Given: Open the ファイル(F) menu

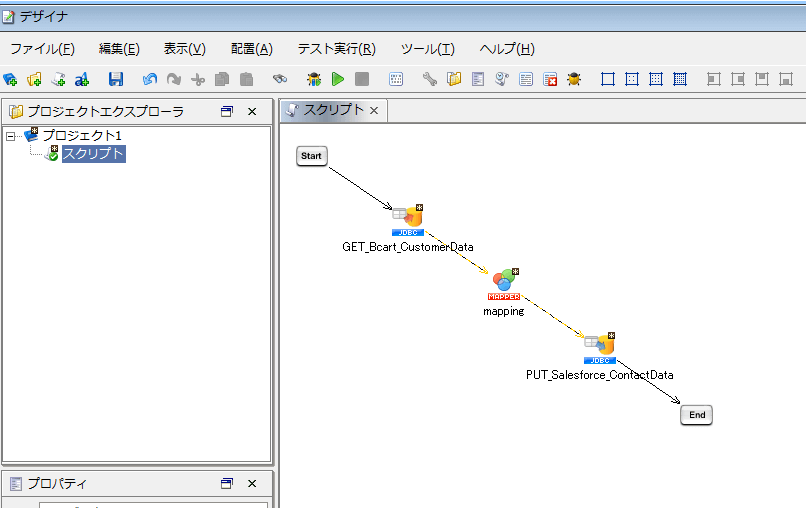Looking at the screenshot, I should pyautogui.click(x=43, y=49).
